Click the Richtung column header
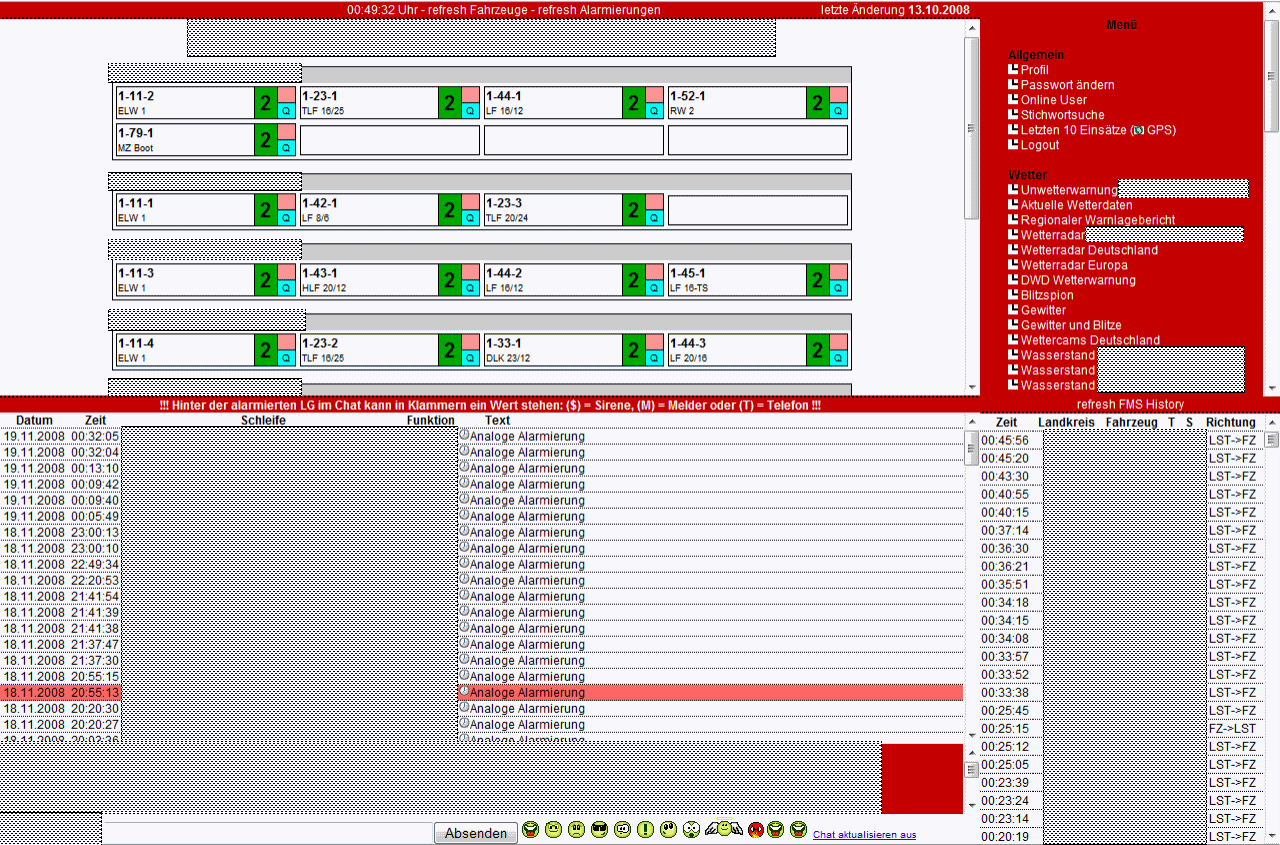 (1230, 423)
